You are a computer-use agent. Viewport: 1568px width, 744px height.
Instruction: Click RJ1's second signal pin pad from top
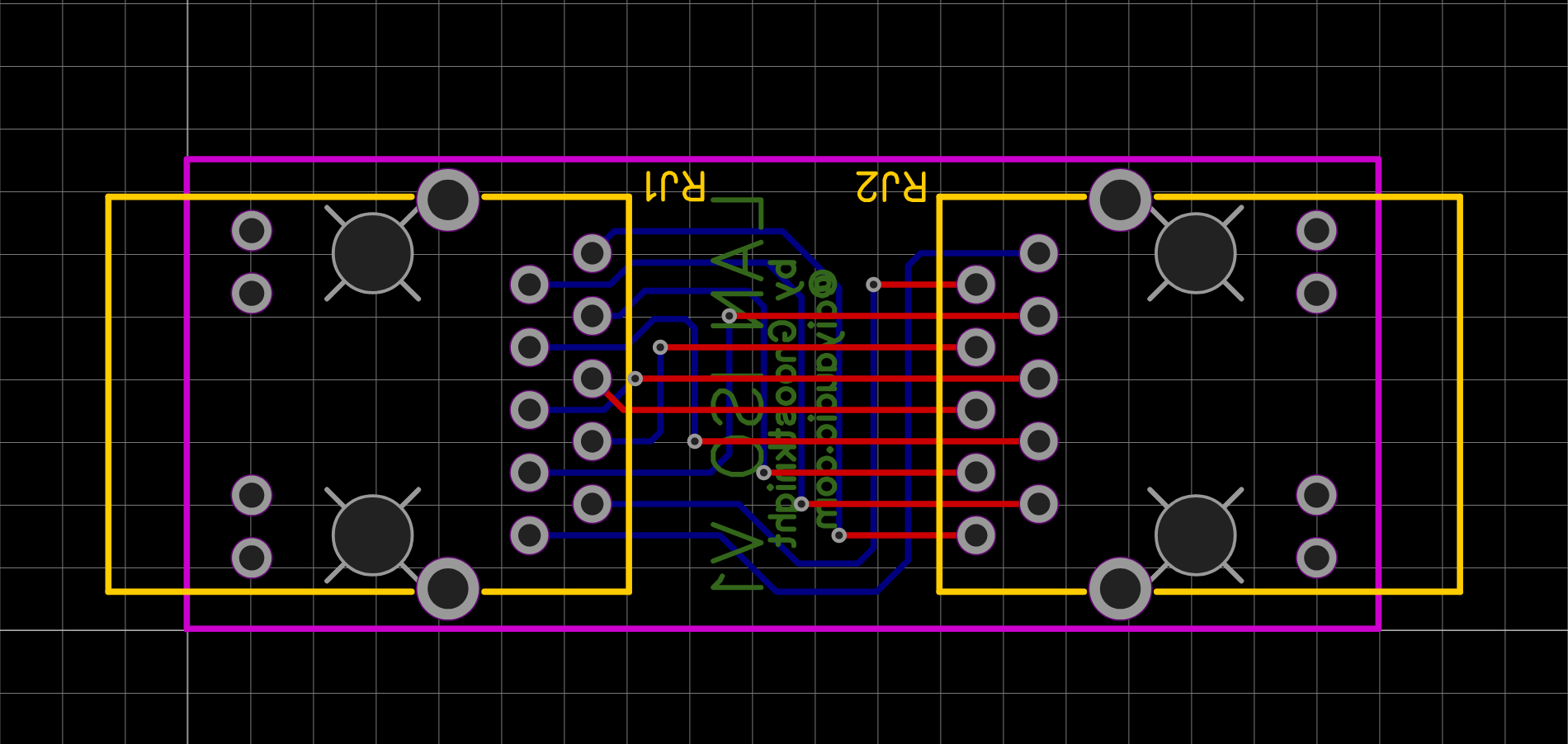[530, 285]
